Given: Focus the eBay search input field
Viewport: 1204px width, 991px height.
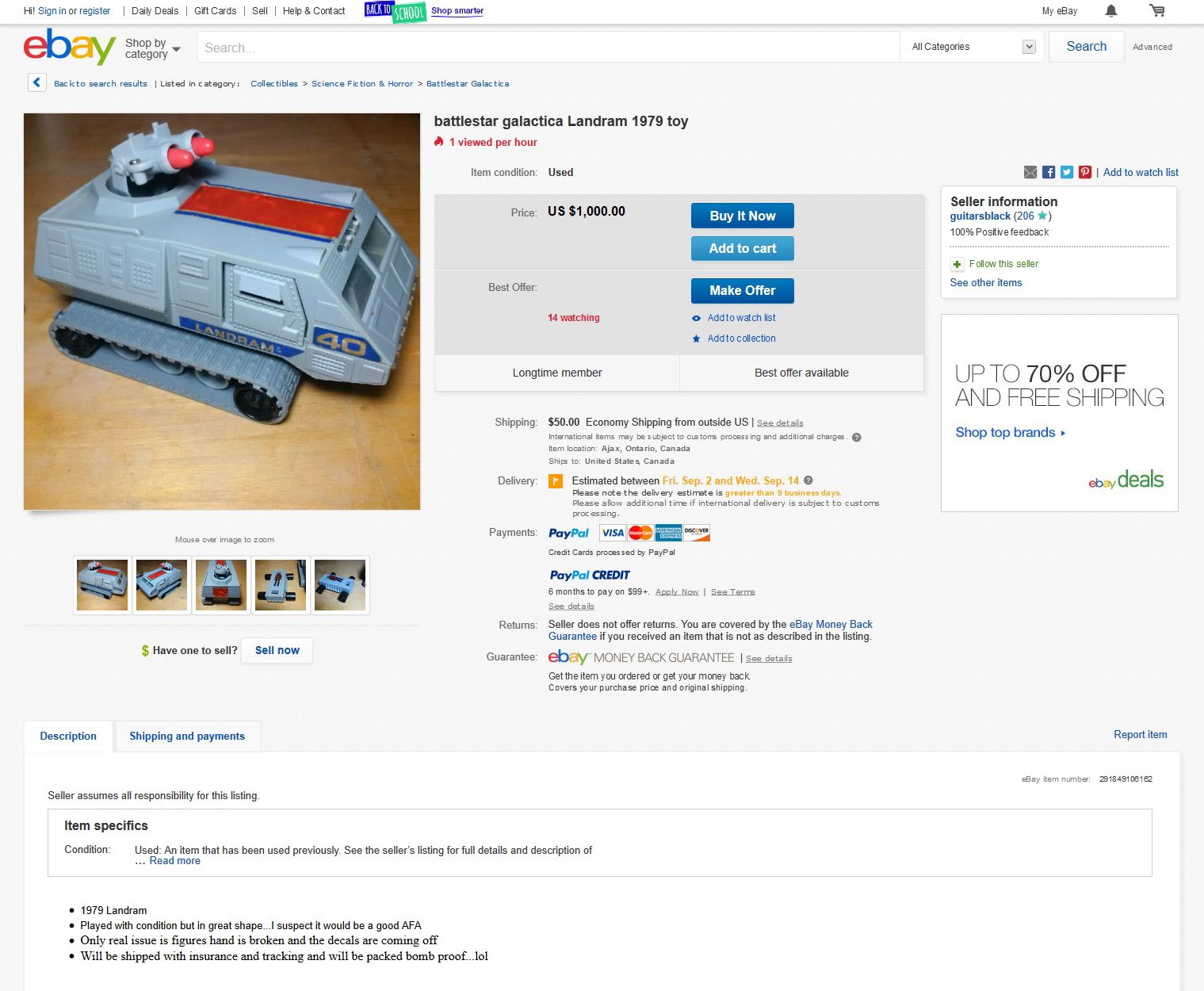Looking at the screenshot, I should point(548,48).
